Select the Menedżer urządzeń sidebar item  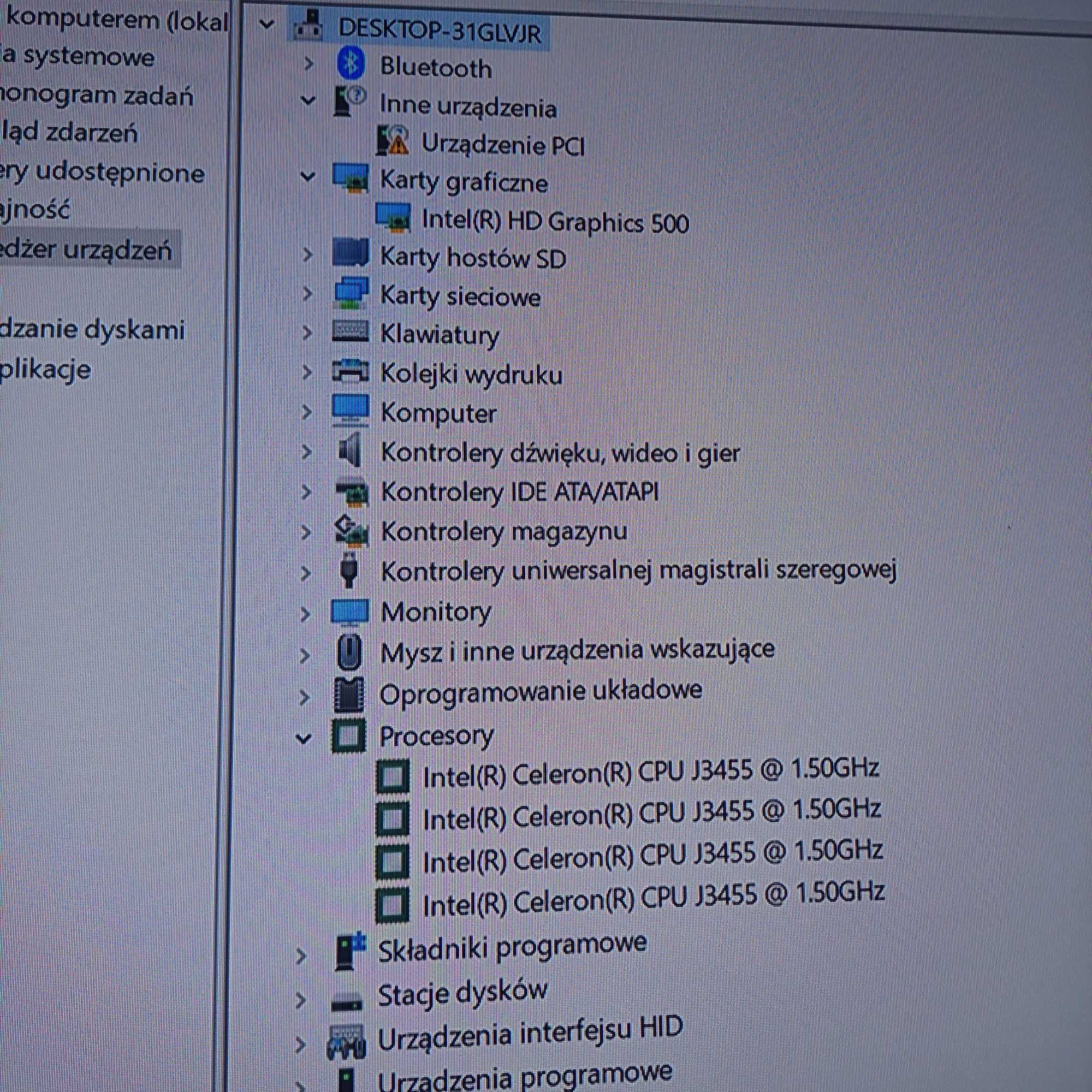click(85, 250)
